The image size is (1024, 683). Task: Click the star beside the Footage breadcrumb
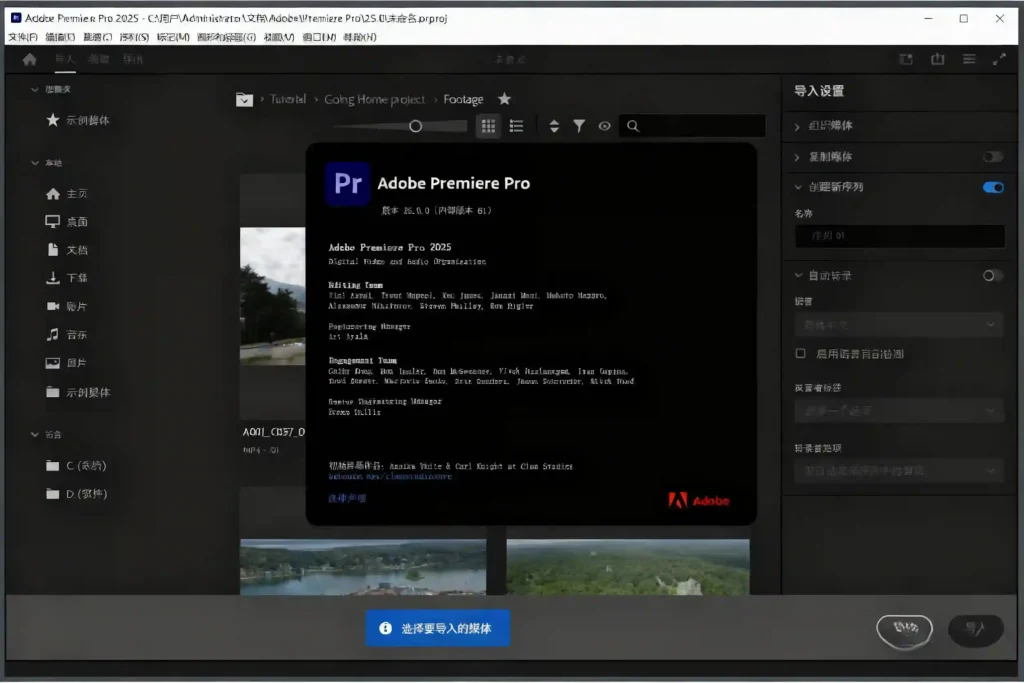(x=505, y=99)
